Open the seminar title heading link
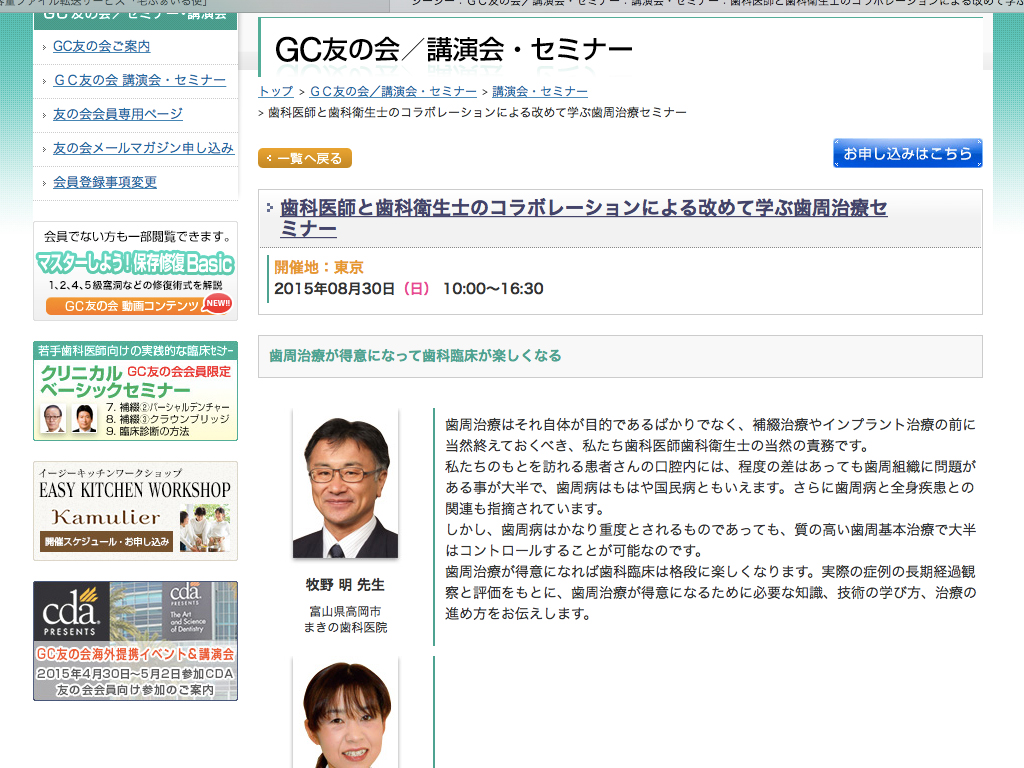1024x768 pixels. (583, 218)
